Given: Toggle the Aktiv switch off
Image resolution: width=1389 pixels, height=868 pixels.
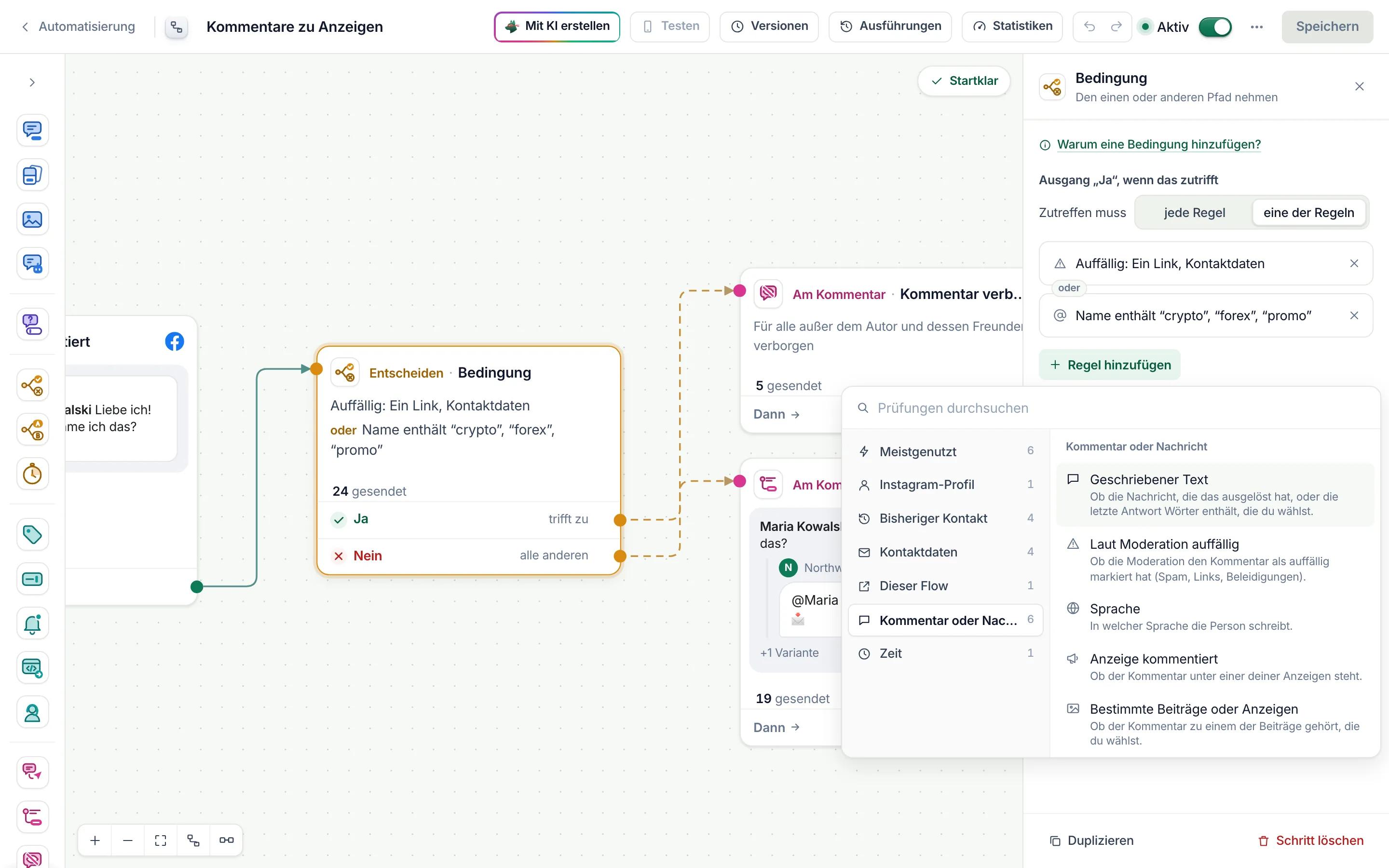Looking at the screenshot, I should tap(1214, 27).
